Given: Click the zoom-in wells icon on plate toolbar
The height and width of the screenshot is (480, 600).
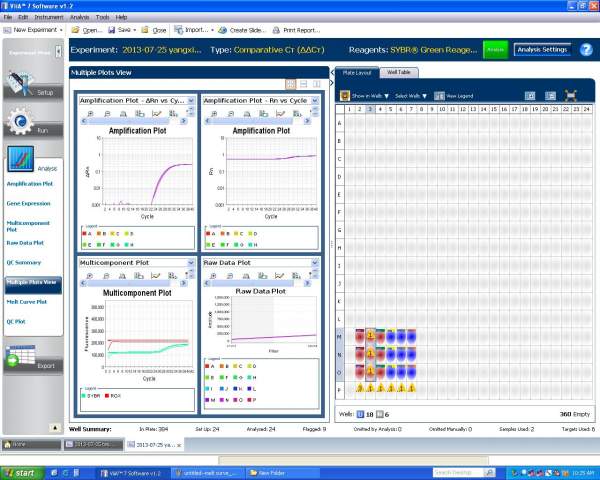Looking at the screenshot, I should pyautogui.click(x=530, y=96).
